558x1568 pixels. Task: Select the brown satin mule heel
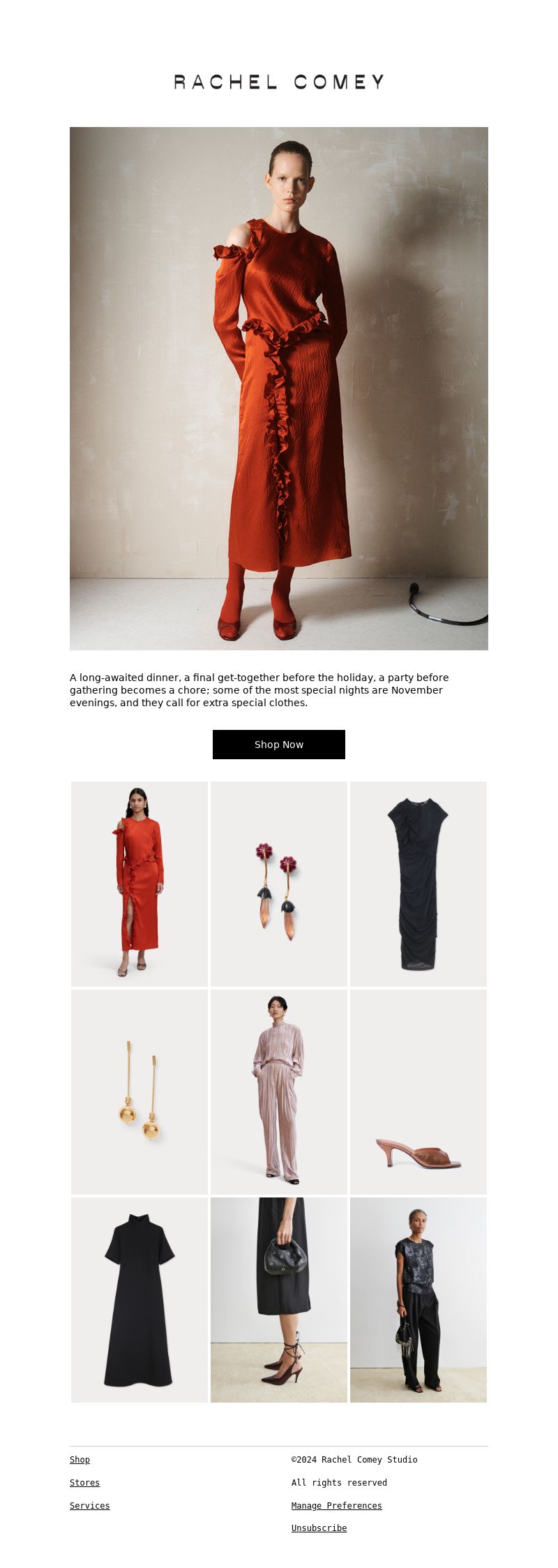coord(418,1092)
